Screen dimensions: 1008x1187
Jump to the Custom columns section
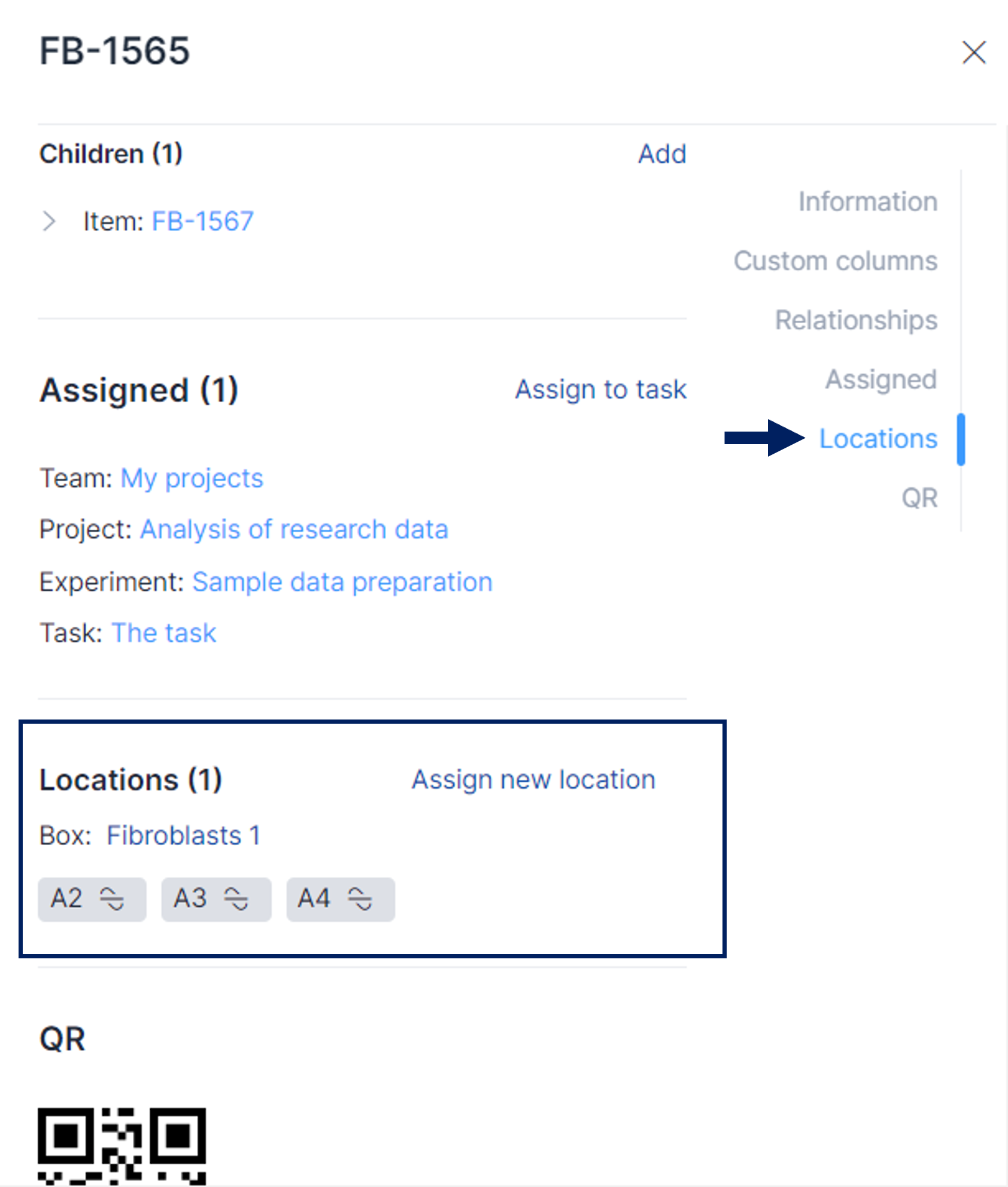(835, 261)
